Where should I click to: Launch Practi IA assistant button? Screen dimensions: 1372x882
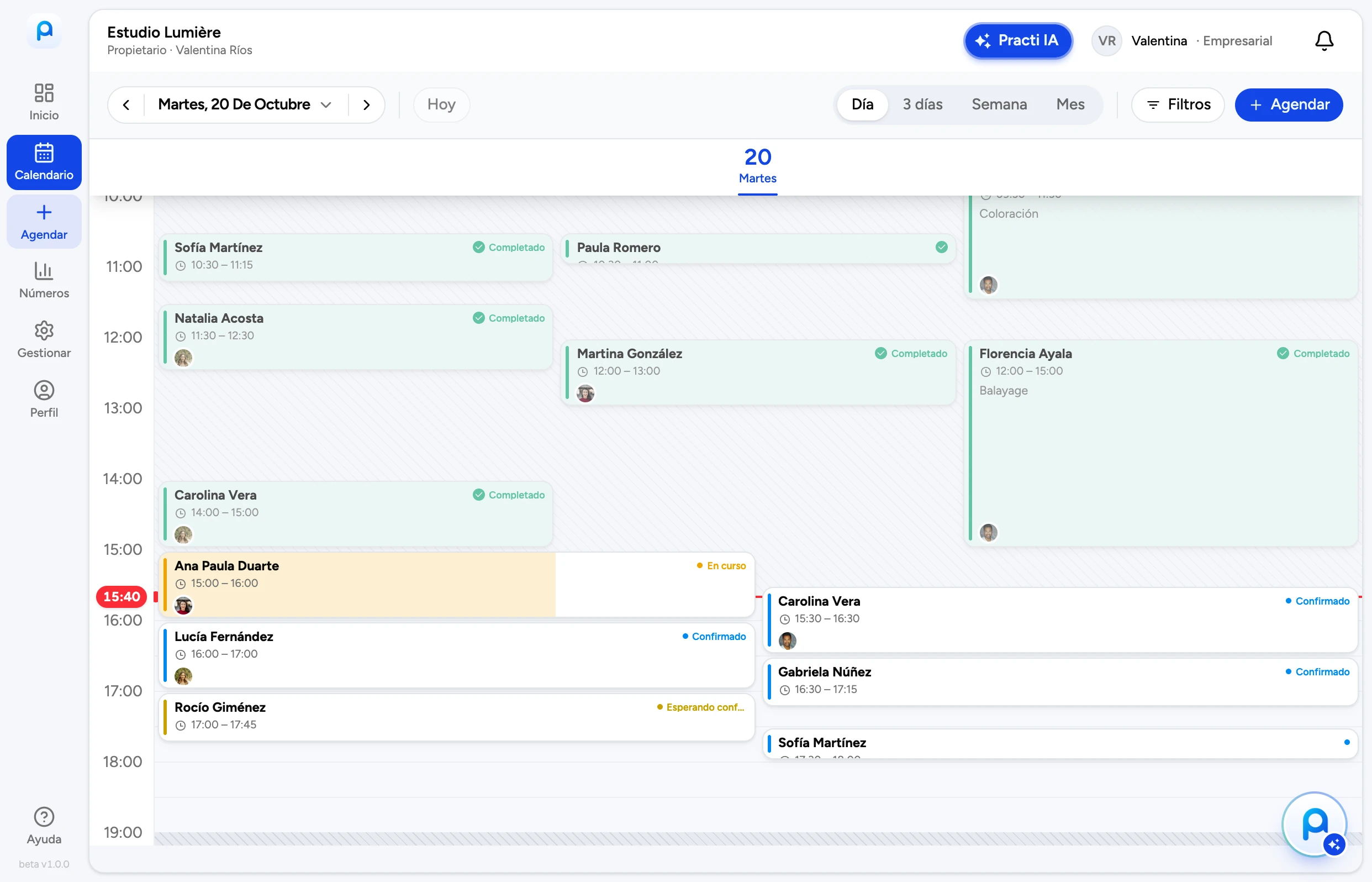1018,41
